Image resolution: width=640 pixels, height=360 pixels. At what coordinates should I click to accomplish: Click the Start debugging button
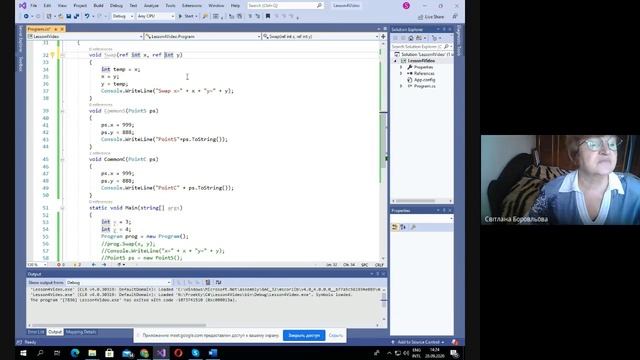pos(187,16)
